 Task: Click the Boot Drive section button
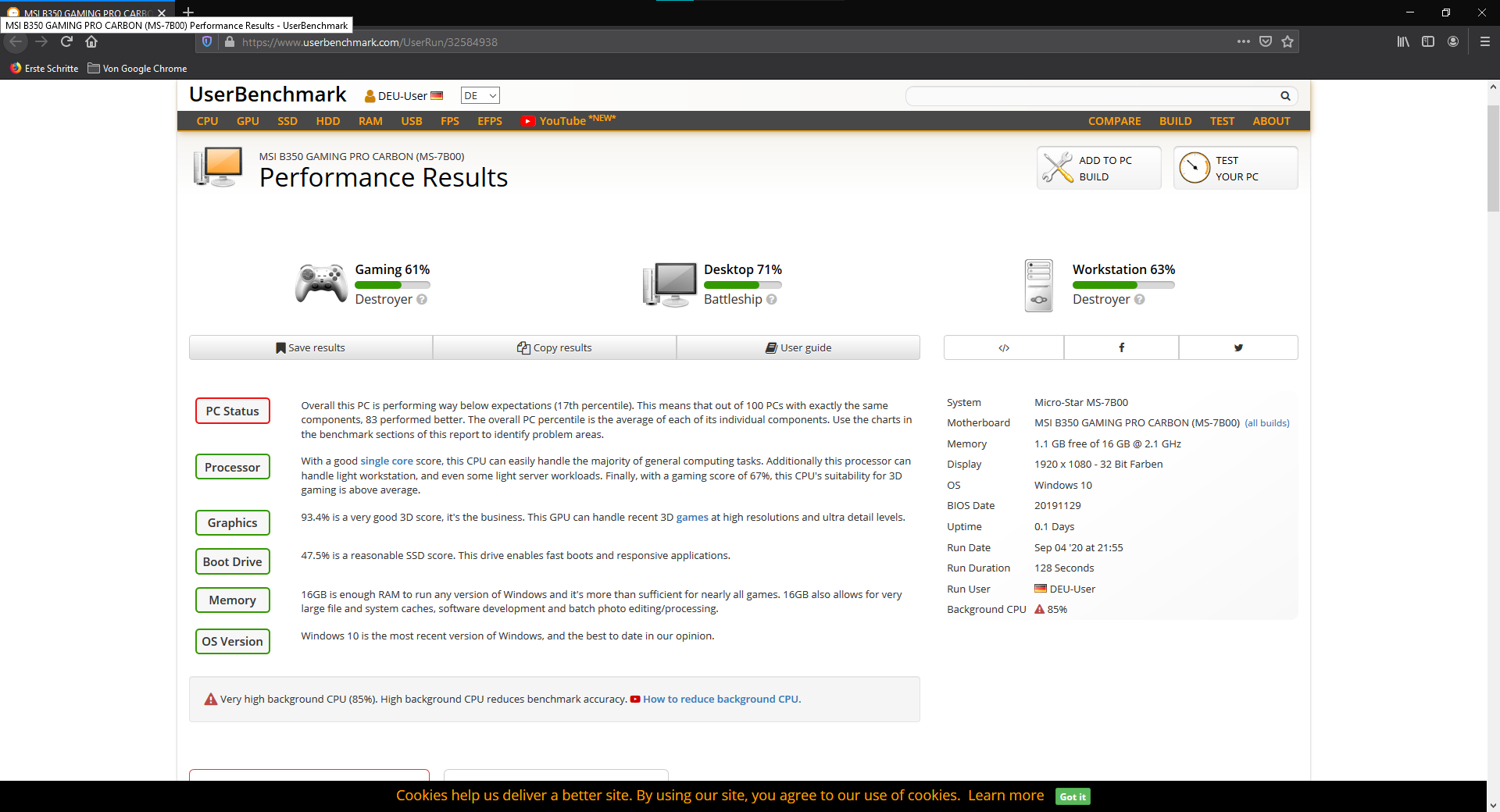[x=233, y=561]
